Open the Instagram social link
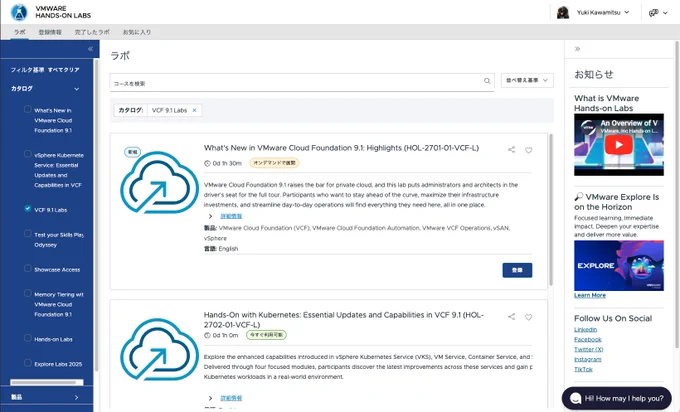 click(588, 360)
